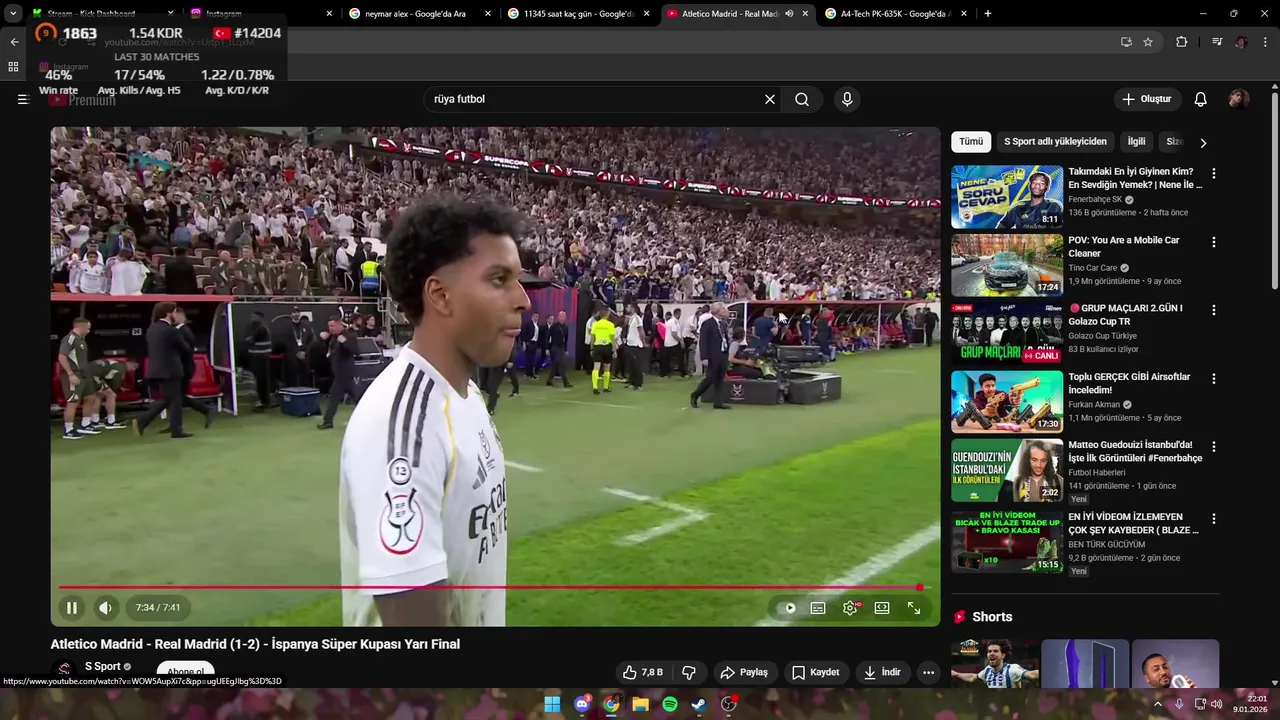The height and width of the screenshot is (720, 1280).
Task: Open the S Sport channel link
Action: point(102,666)
